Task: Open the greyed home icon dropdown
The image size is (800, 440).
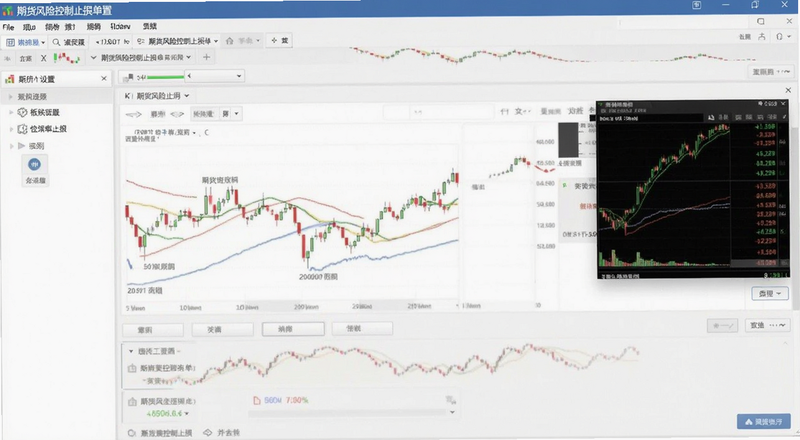Action: [x=243, y=41]
